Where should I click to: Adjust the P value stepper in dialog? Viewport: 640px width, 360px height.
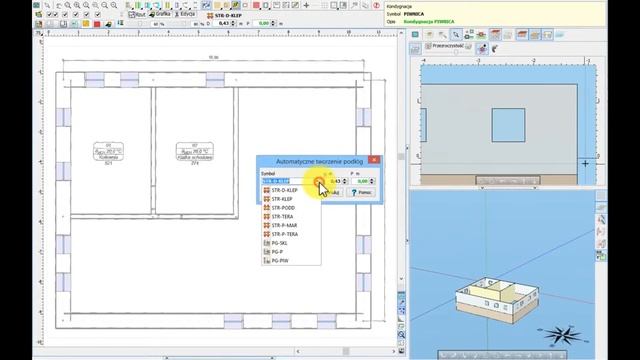(371, 181)
